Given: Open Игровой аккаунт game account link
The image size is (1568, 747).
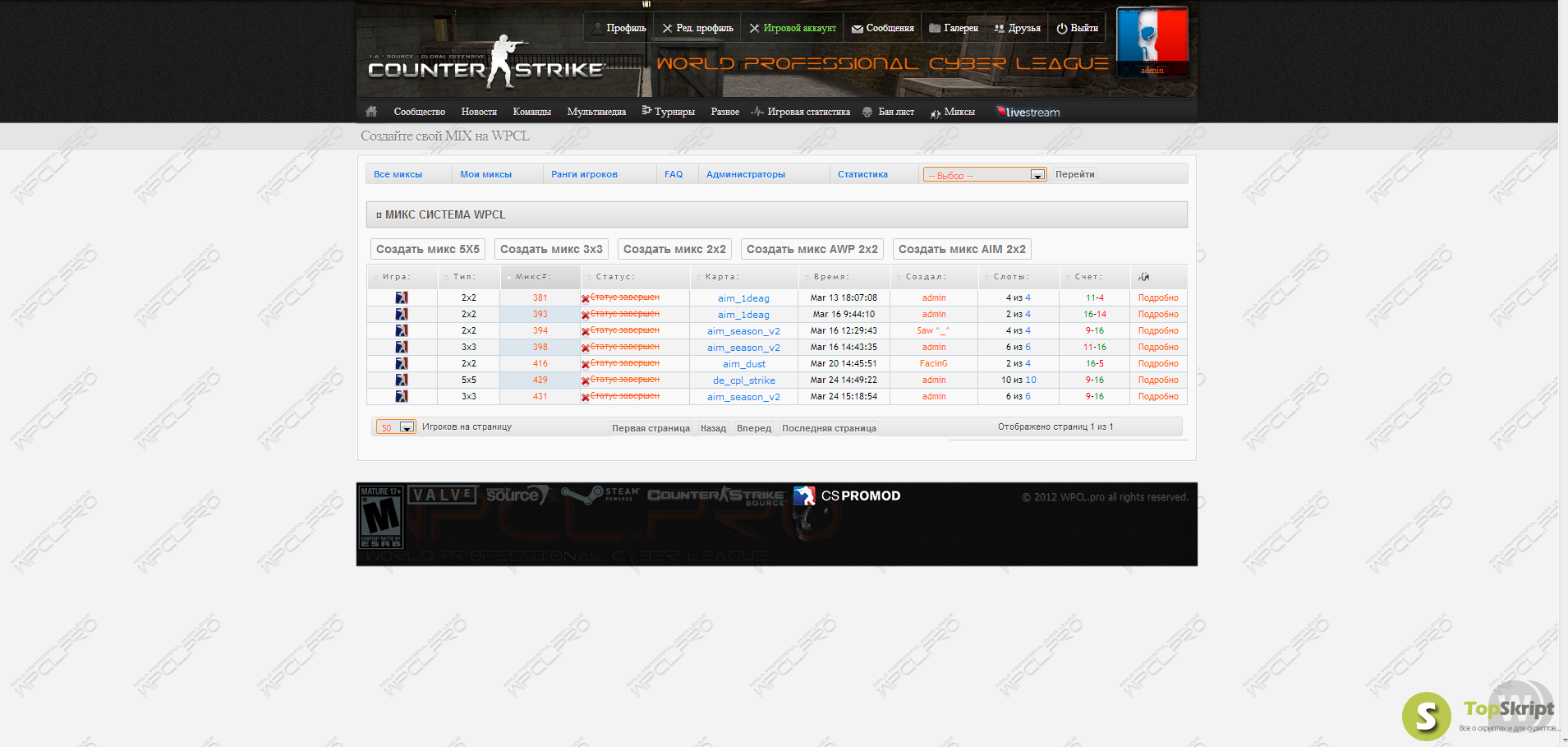Looking at the screenshot, I should (793, 28).
